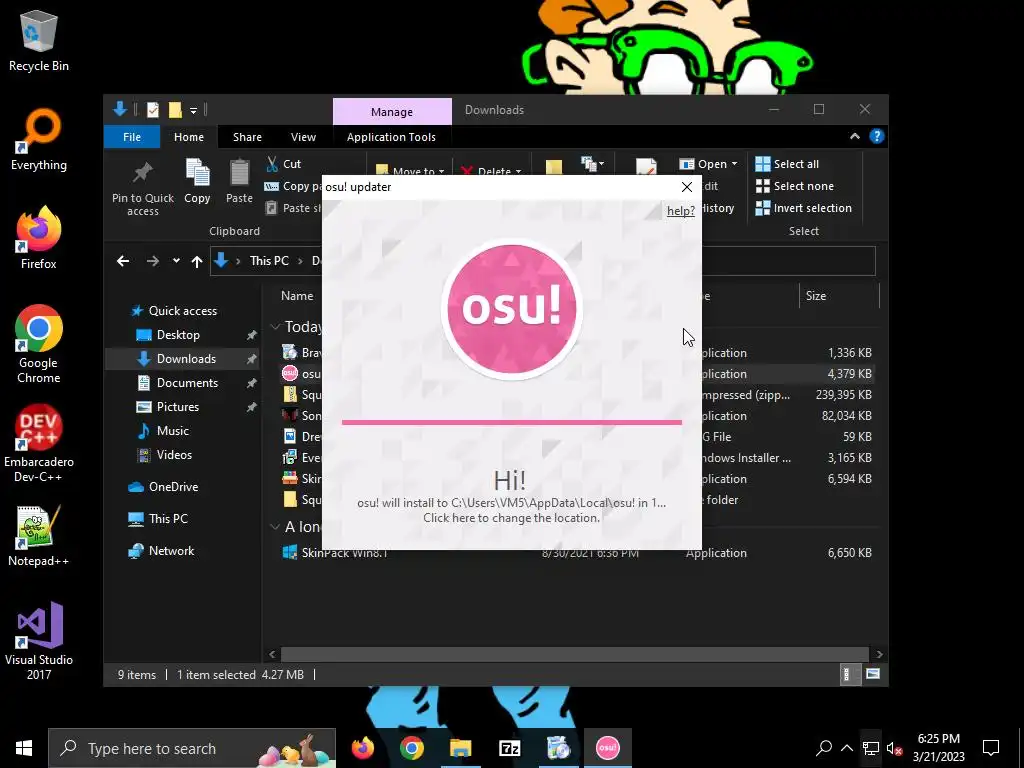Click the taskbar search box
1024x768 pixels.
pyautogui.click(x=192, y=748)
